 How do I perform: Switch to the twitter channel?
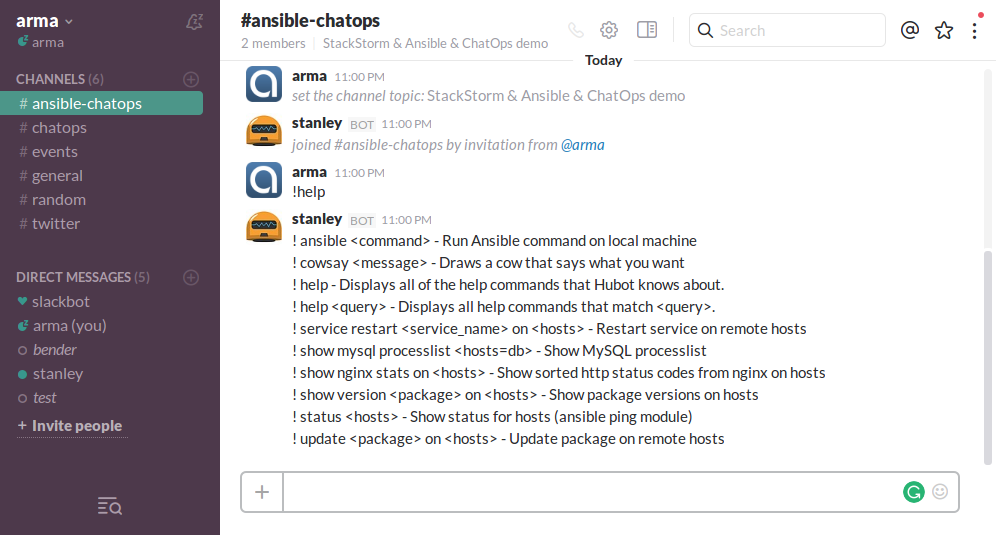(55, 224)
